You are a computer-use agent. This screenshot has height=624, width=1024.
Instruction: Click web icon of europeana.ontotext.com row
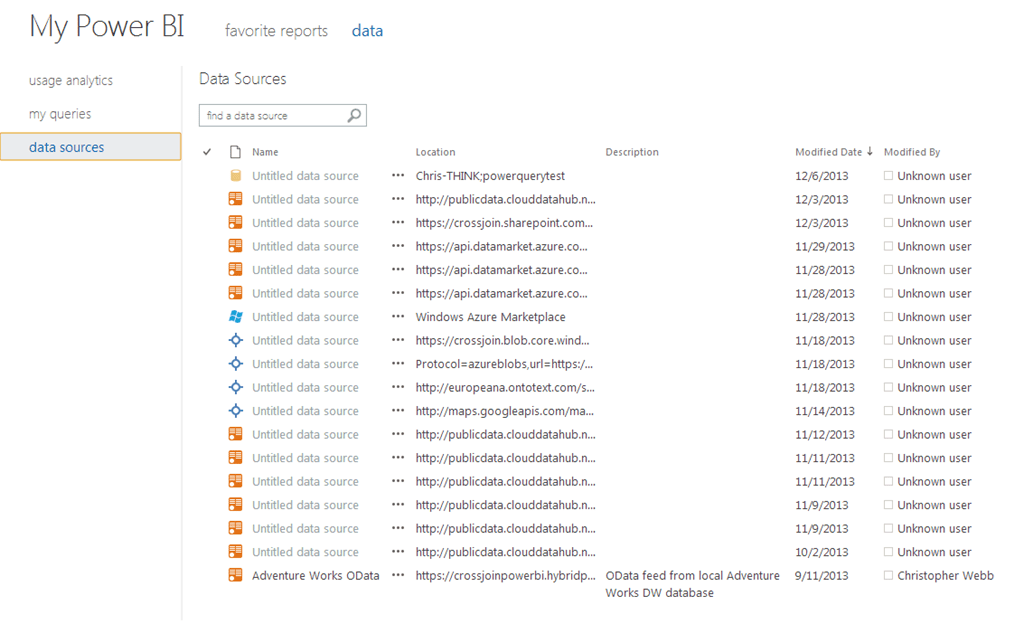tap(236, 387)
